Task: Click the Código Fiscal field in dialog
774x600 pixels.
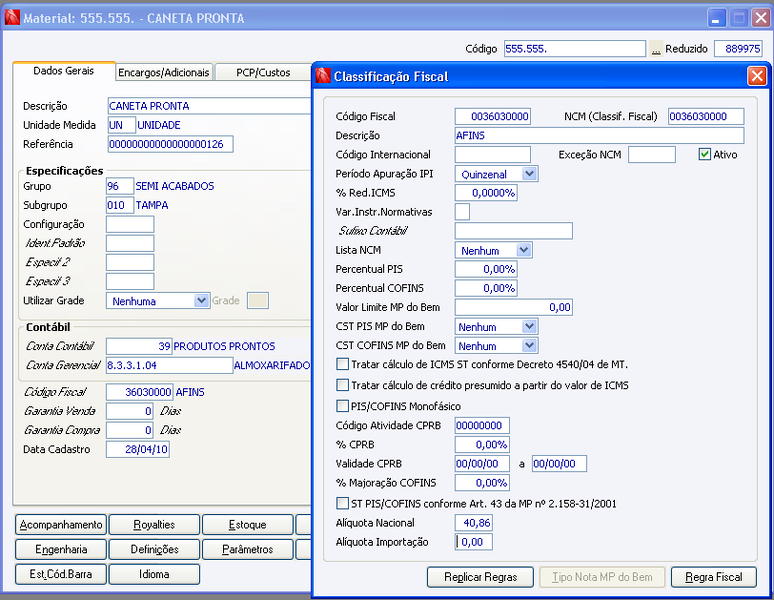Action: click(x=493, y=116)
